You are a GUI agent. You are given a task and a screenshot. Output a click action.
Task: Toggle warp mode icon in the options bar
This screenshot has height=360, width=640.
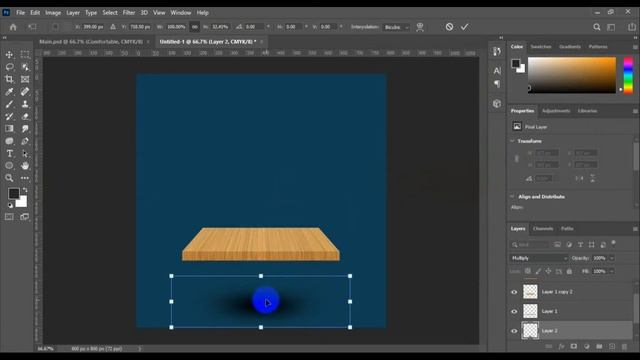coord(420,27)
